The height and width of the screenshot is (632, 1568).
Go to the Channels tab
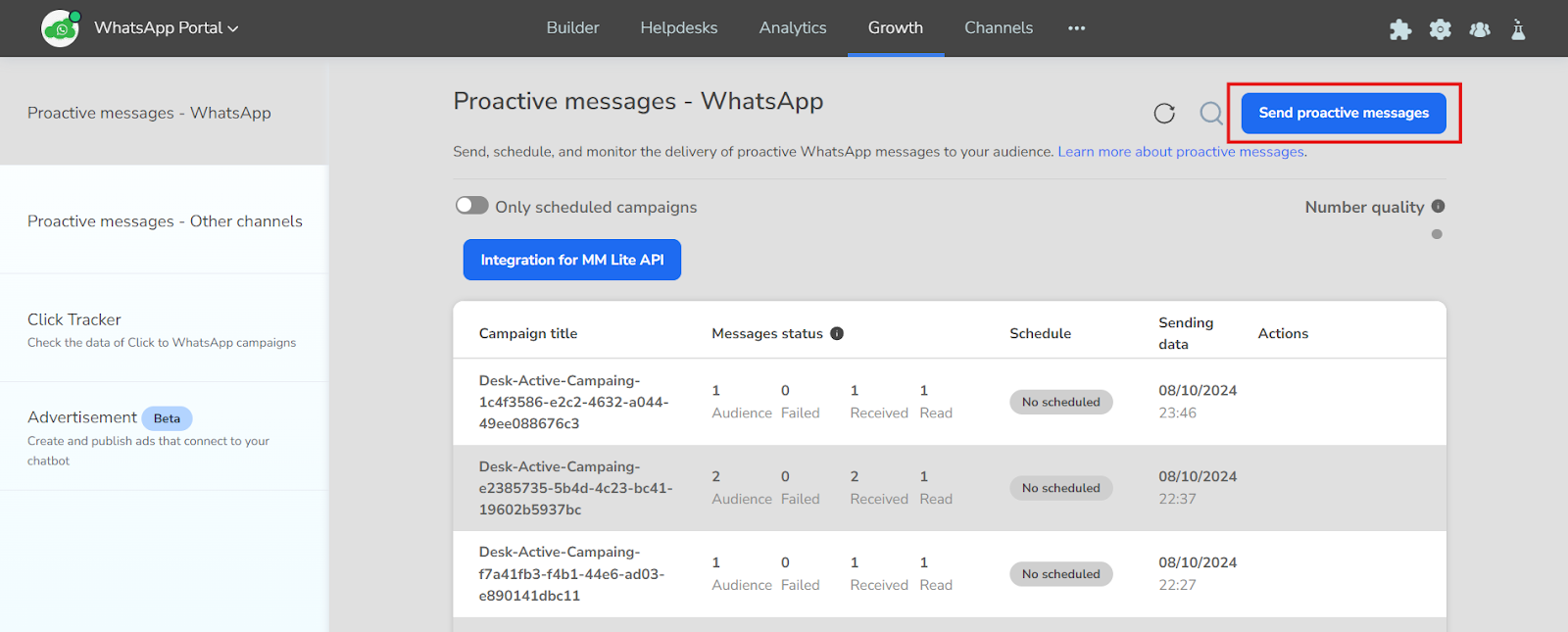999,28
